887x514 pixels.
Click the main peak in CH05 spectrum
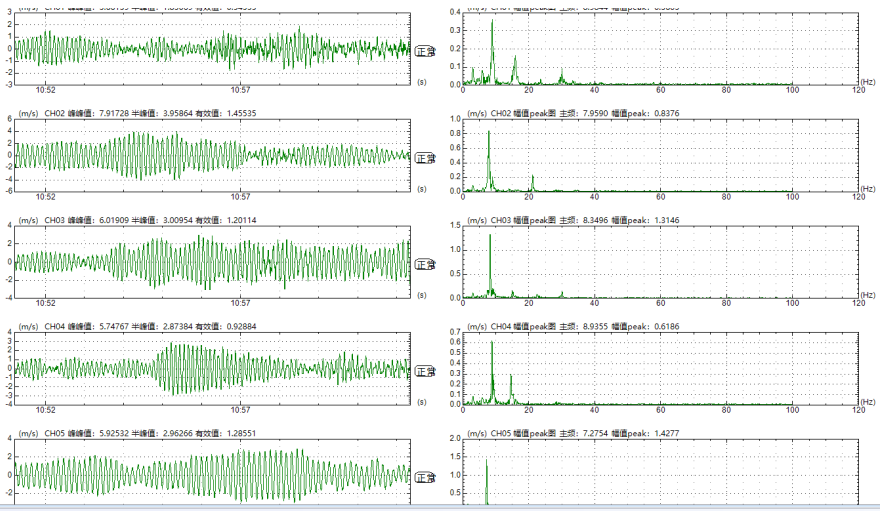tap(487, 462)
